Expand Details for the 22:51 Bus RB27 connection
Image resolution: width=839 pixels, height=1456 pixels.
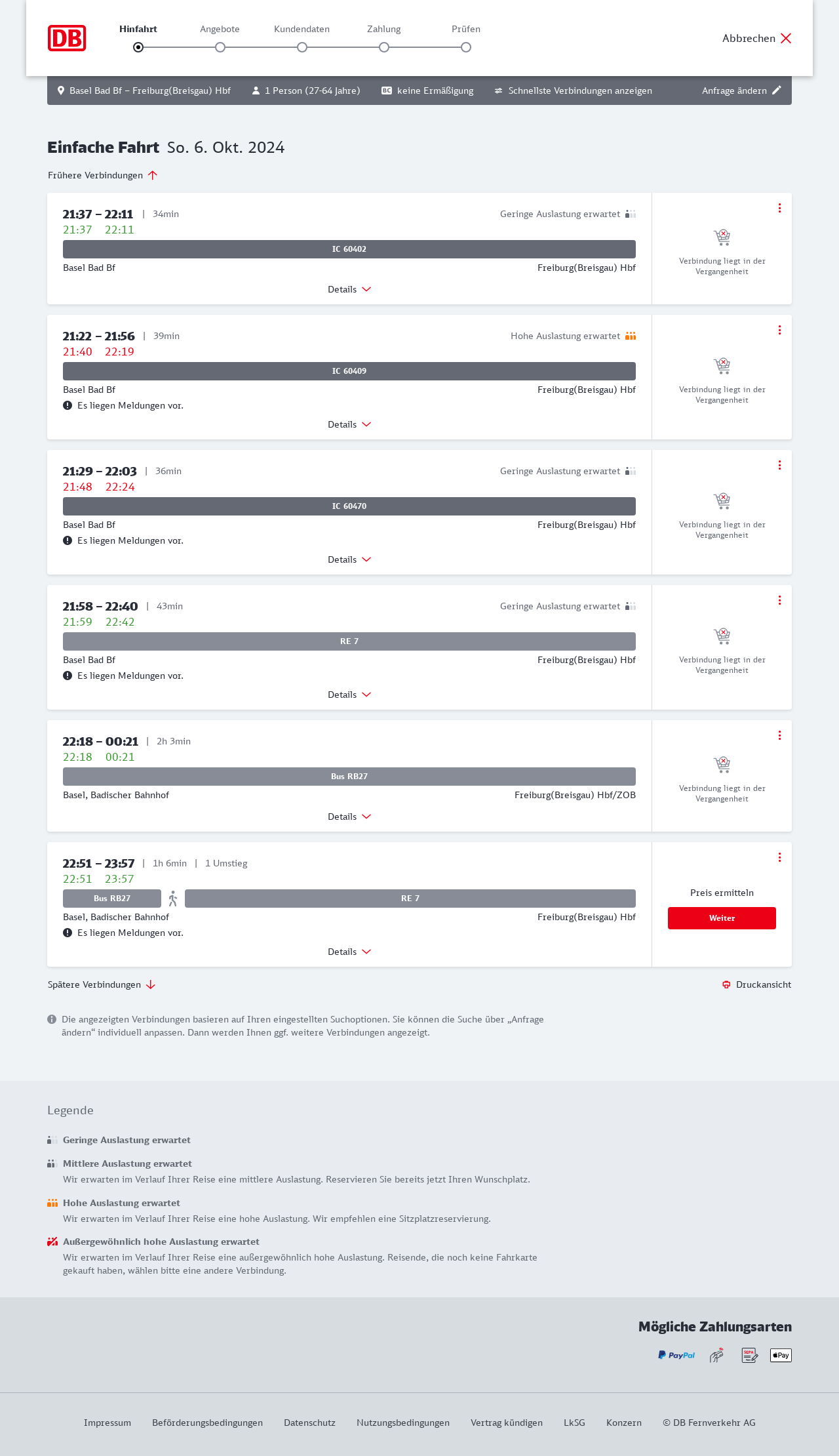coord(349,952)
